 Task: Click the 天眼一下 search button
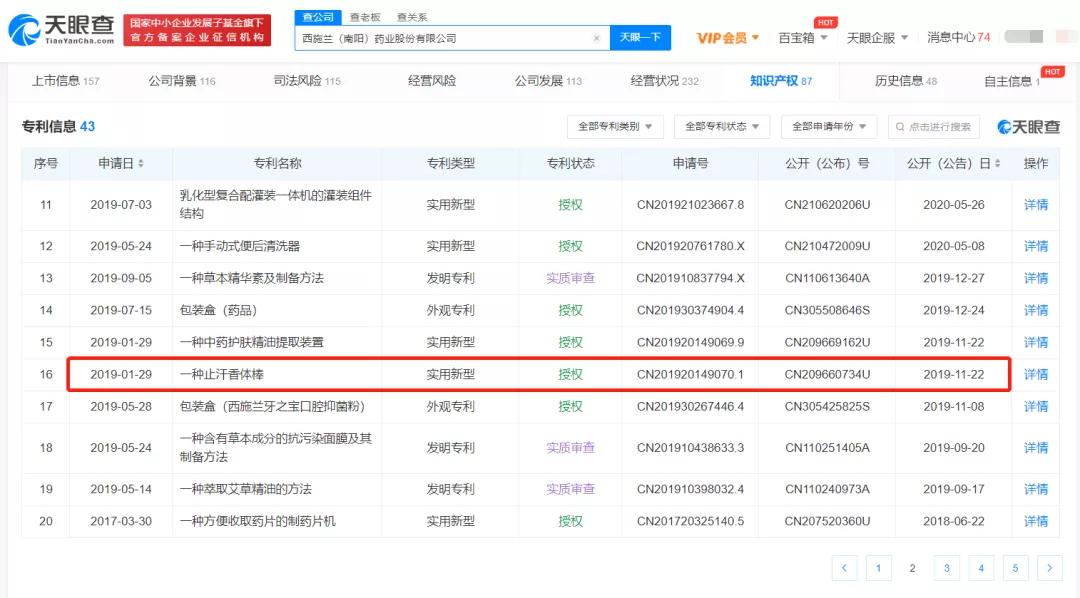641,37
